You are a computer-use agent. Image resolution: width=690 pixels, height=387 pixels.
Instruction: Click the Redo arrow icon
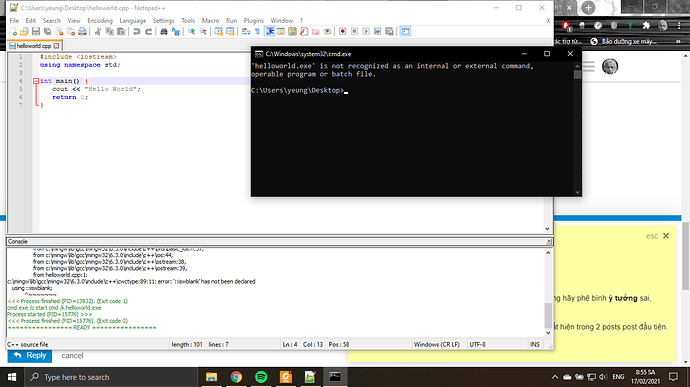pyautogui.click(x=148, y=32)
